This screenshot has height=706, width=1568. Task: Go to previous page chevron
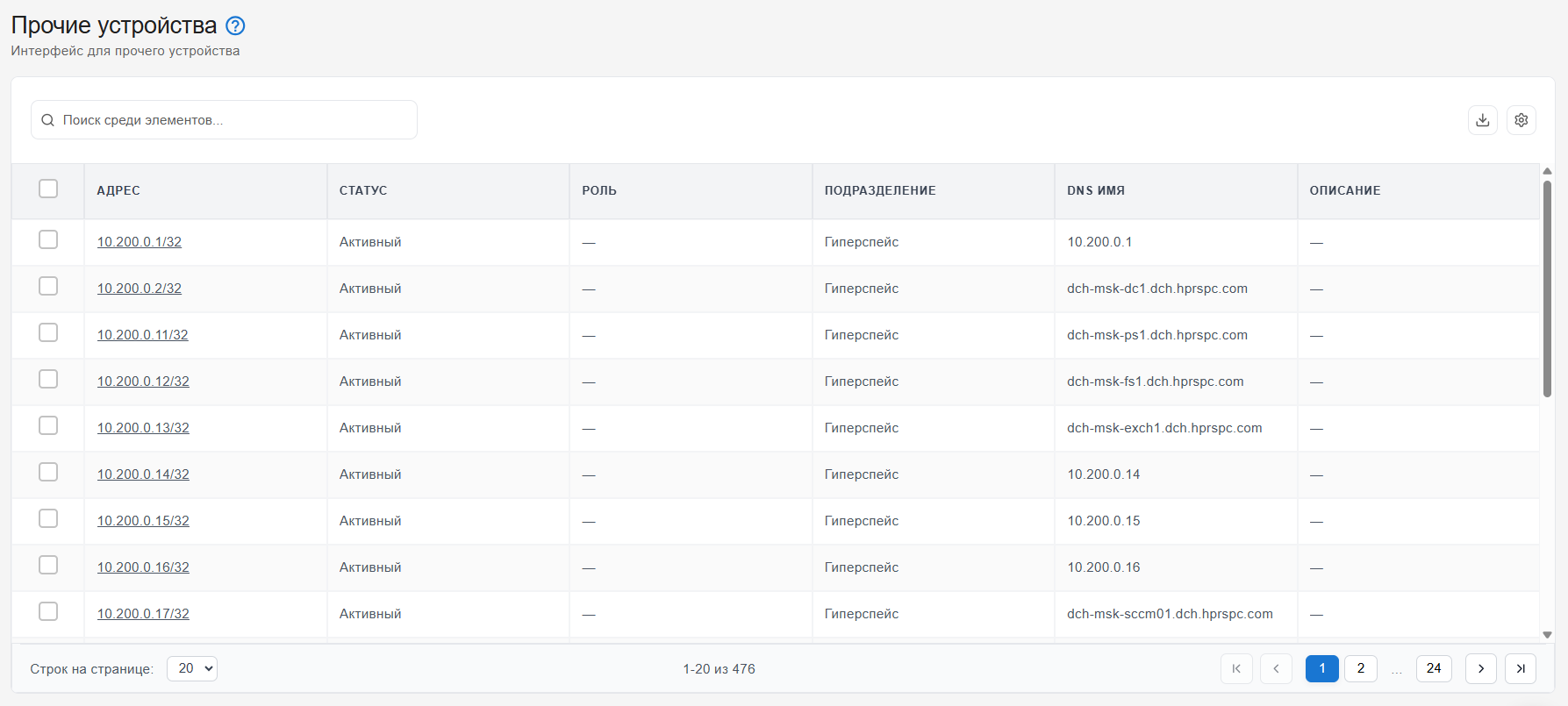(x=1276, y=668)
